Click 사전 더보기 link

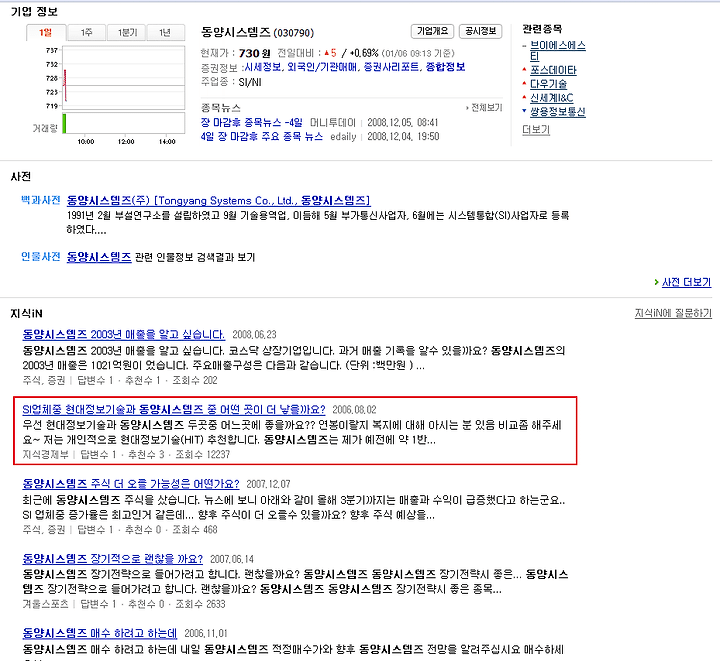(x=686, y=282)
